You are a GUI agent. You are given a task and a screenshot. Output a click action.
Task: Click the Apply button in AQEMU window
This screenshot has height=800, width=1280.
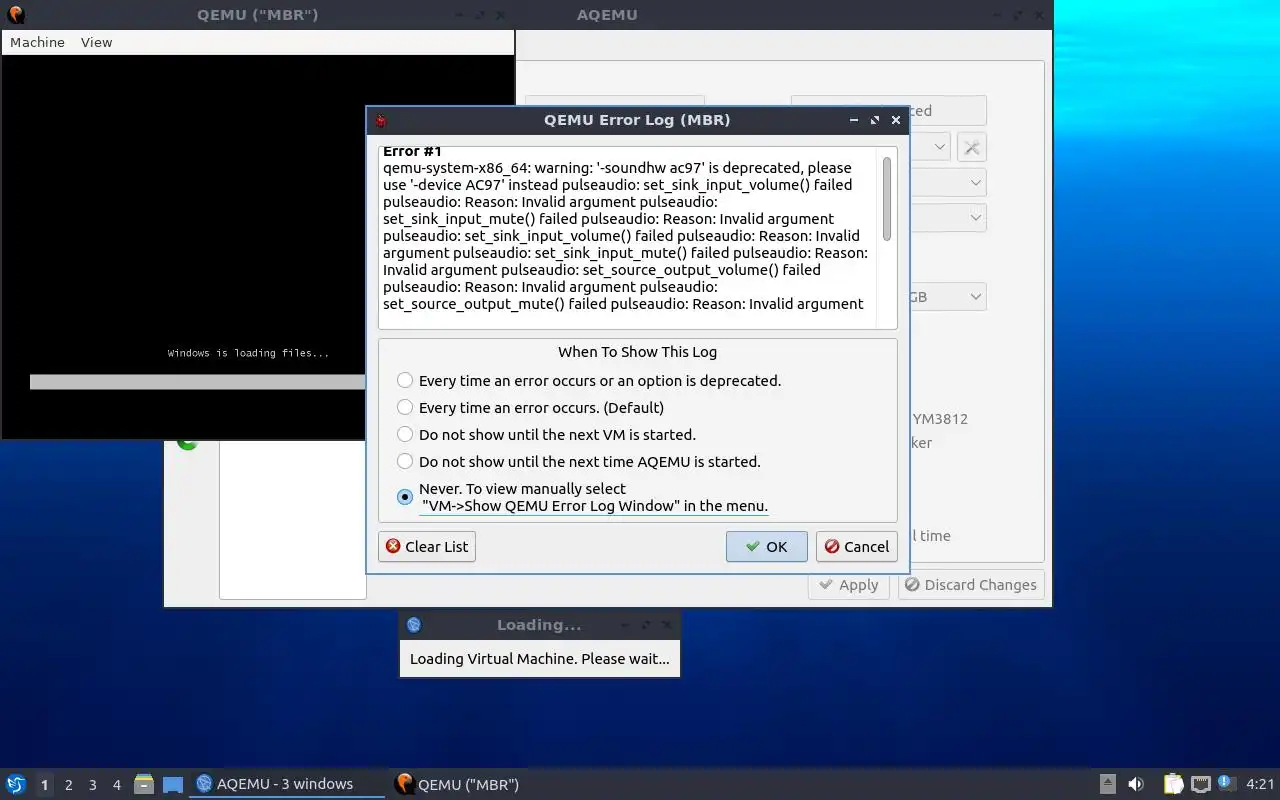tap(848, 585)
